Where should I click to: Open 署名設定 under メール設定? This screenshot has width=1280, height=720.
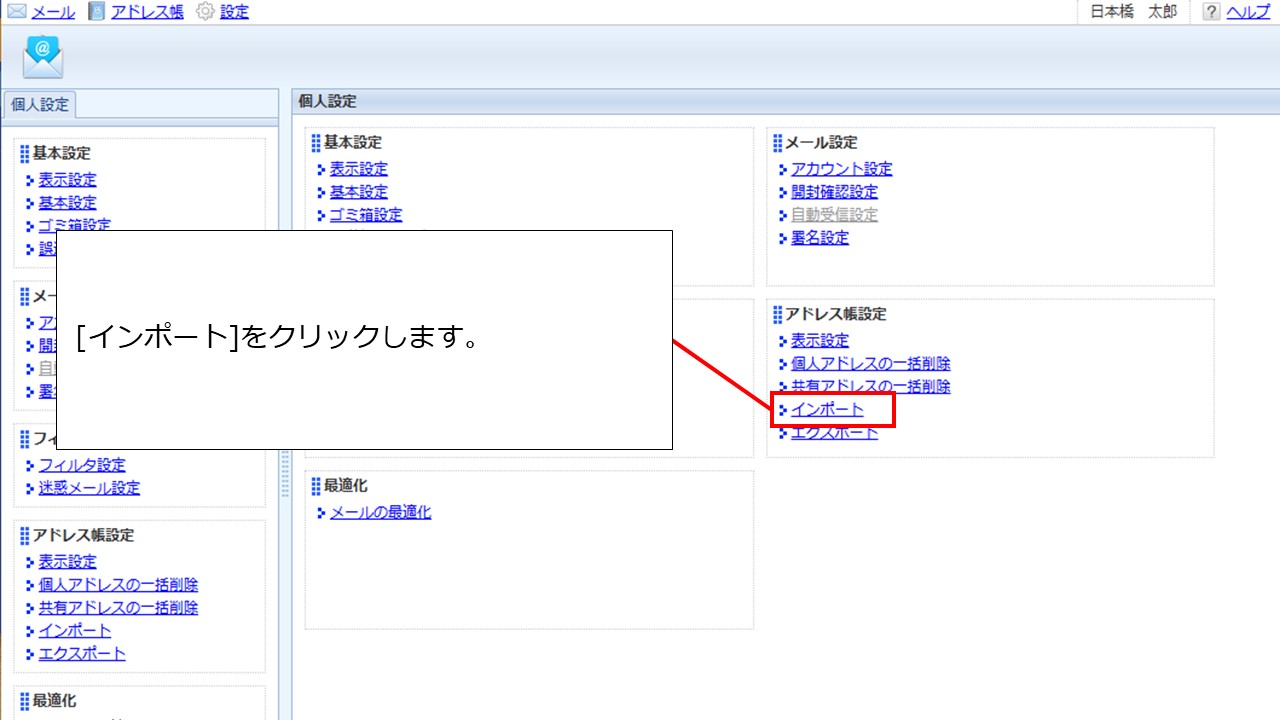click(x=819, y=238)
